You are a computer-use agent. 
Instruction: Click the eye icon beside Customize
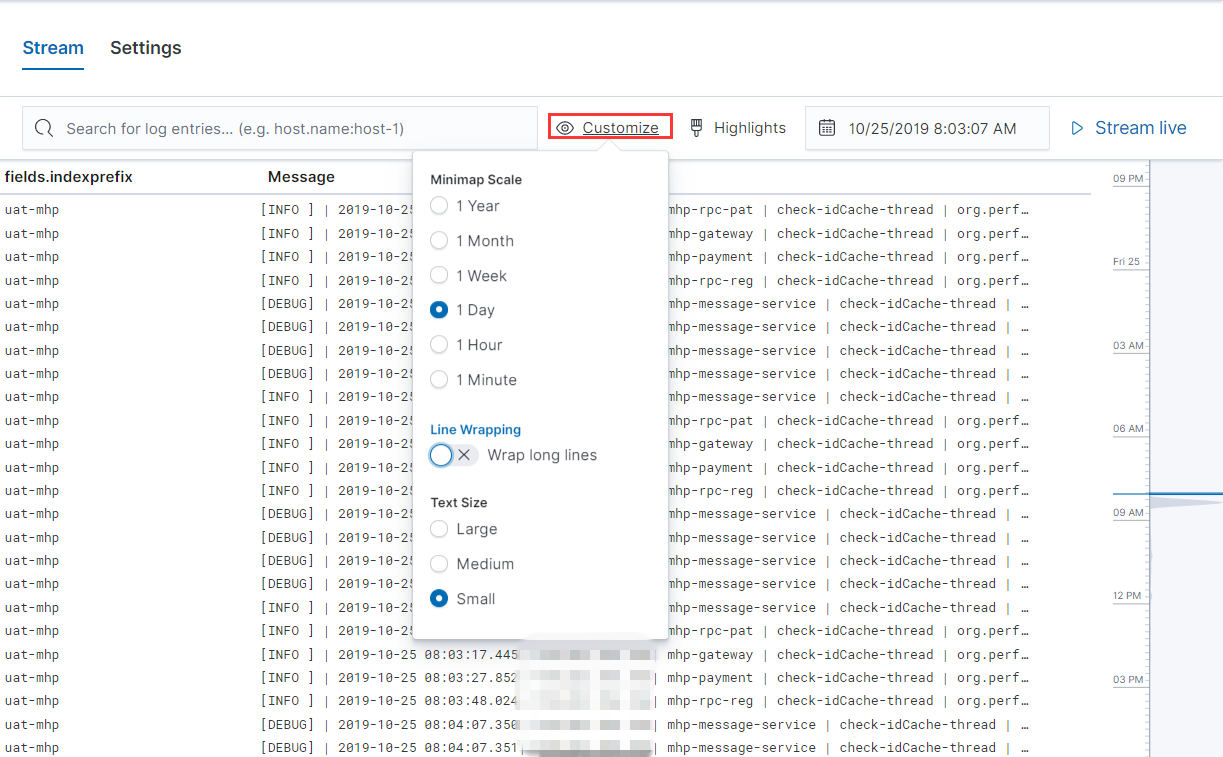tap(565, 128)
